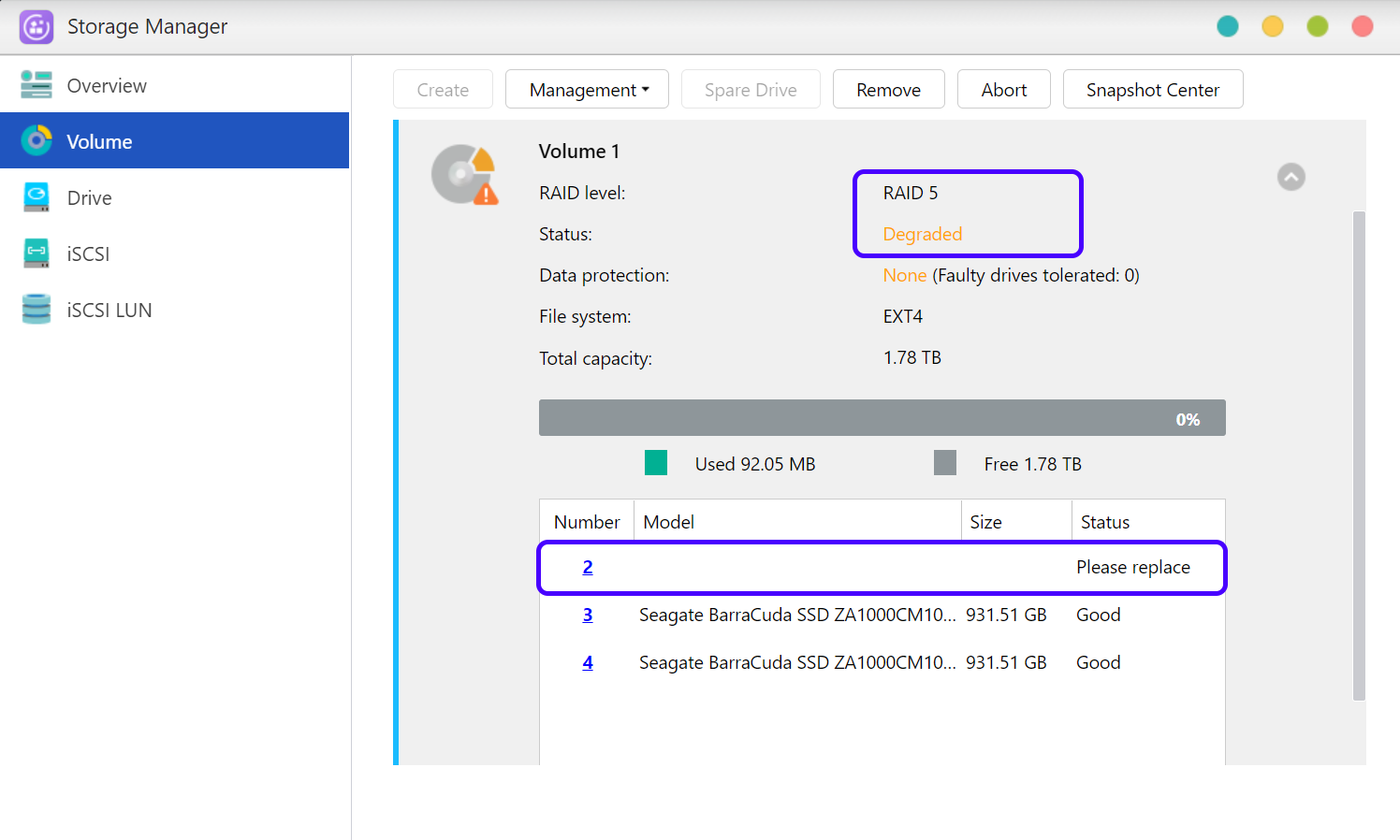Open Snapshot Center
The image size is (1400, 840).
coord(1152,90)
